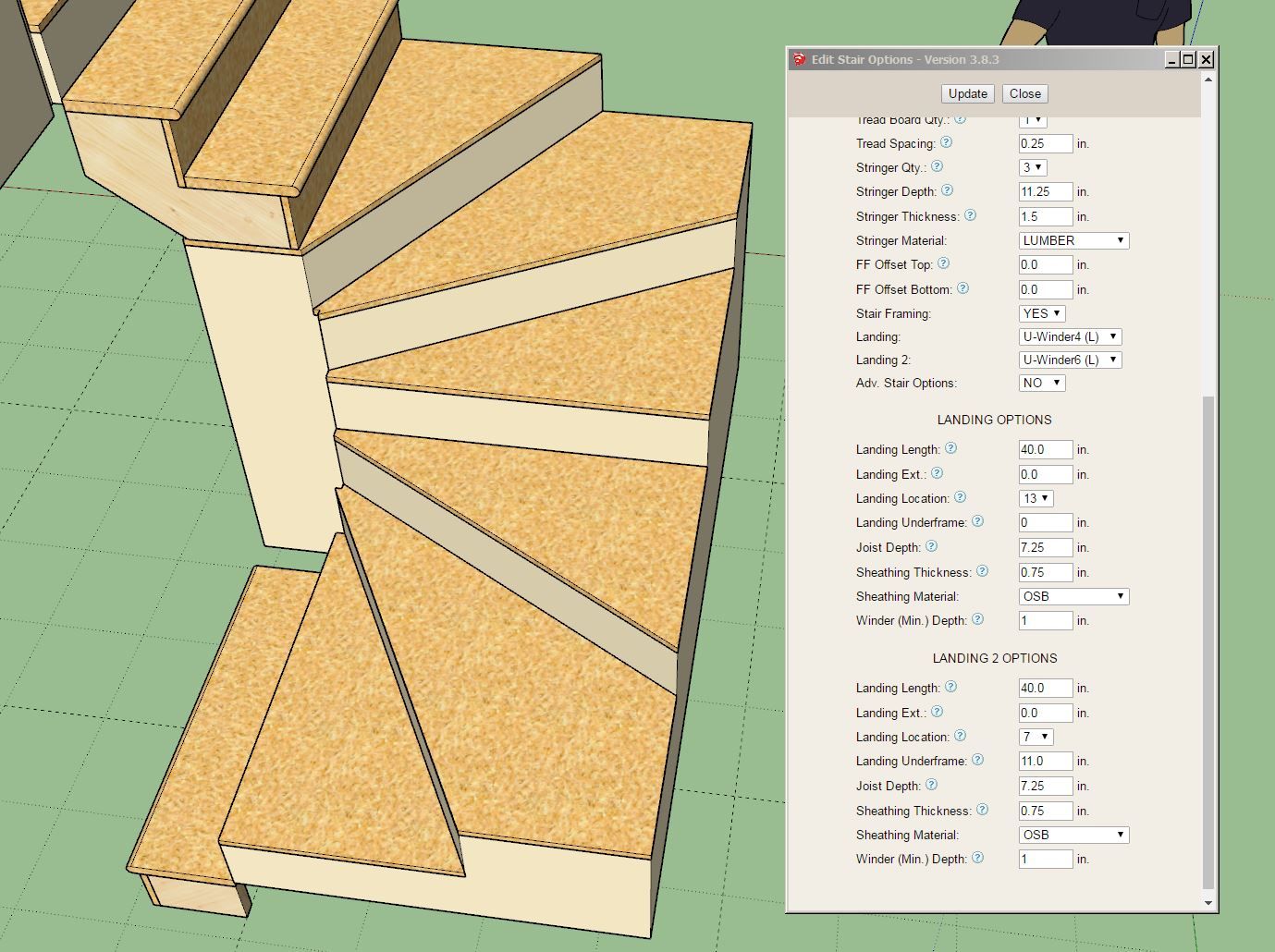Click Winder (Min.) Depth field under LANDING OPTIONS
This screenshot has width=1275, height=952.
pyautogui.click(x=1046, y=620)
